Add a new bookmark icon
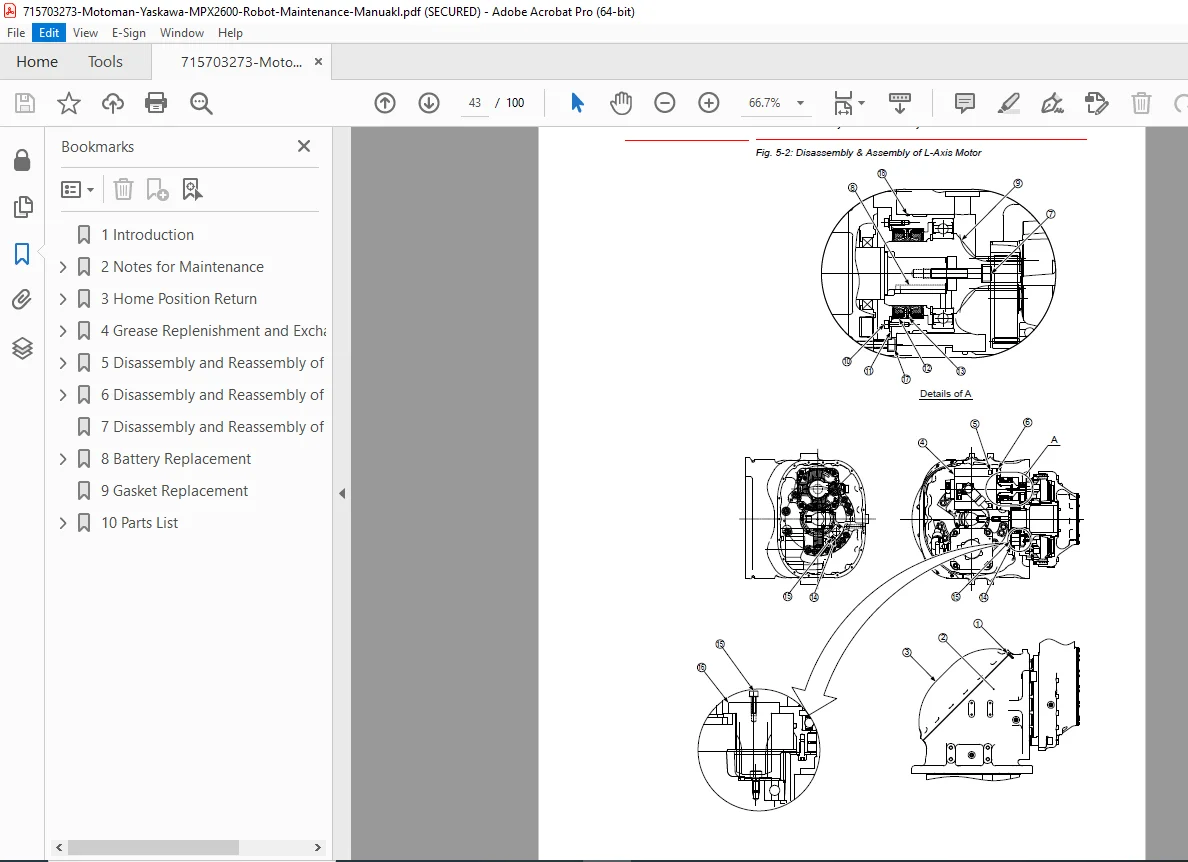The image size is (1188, 862). tap(158, 189)
